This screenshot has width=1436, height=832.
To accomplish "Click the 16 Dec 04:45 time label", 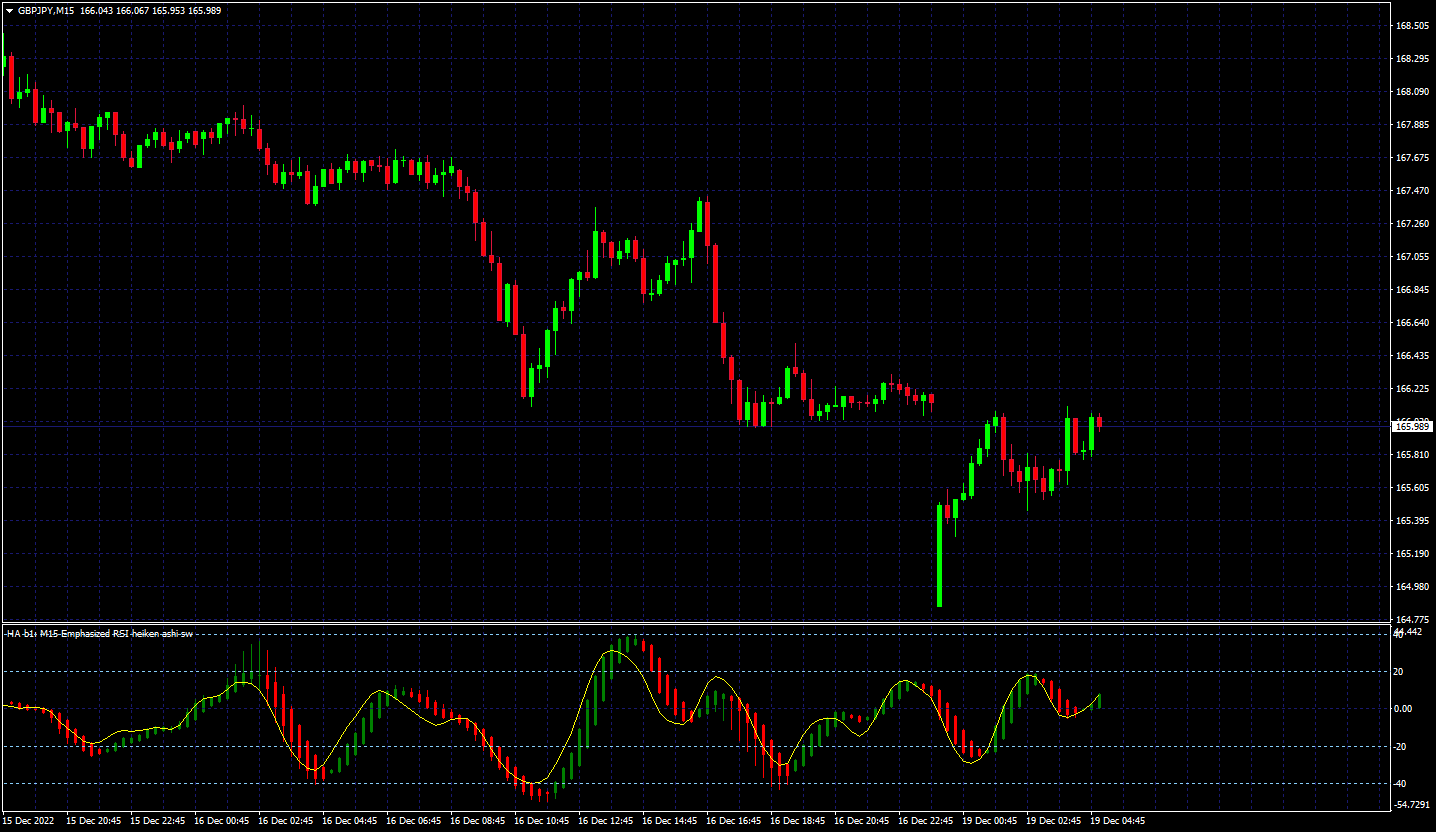I will point(350,821).
